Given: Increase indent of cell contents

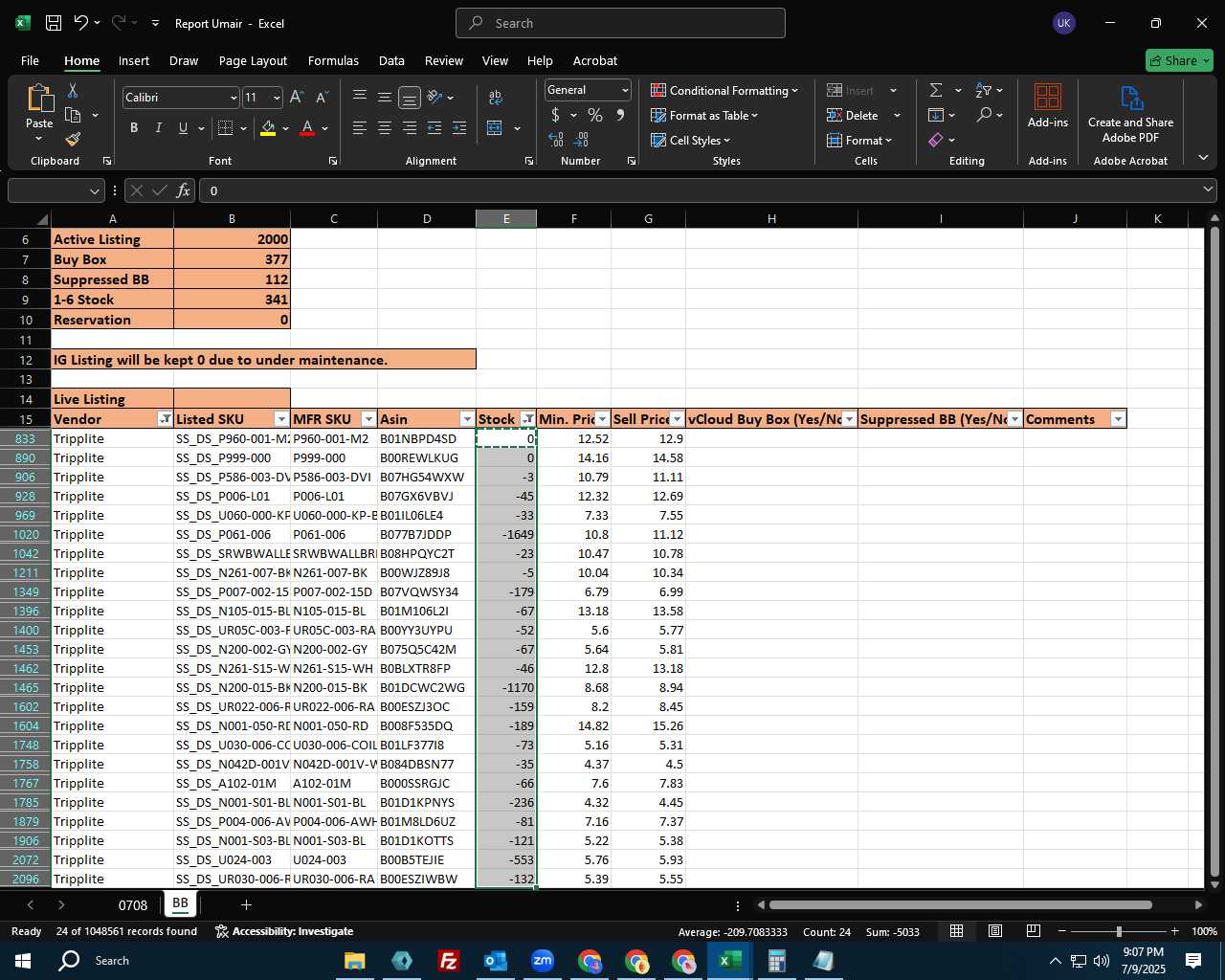Looking at the screenshot, I should (458, 127).
